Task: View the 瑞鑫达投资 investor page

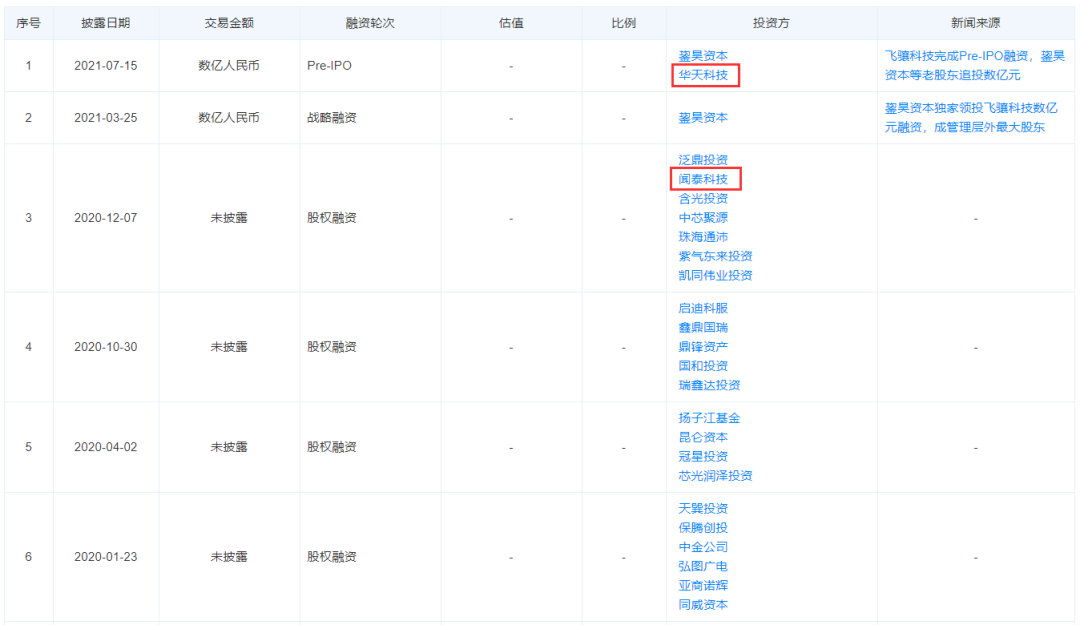Action: 709,385
